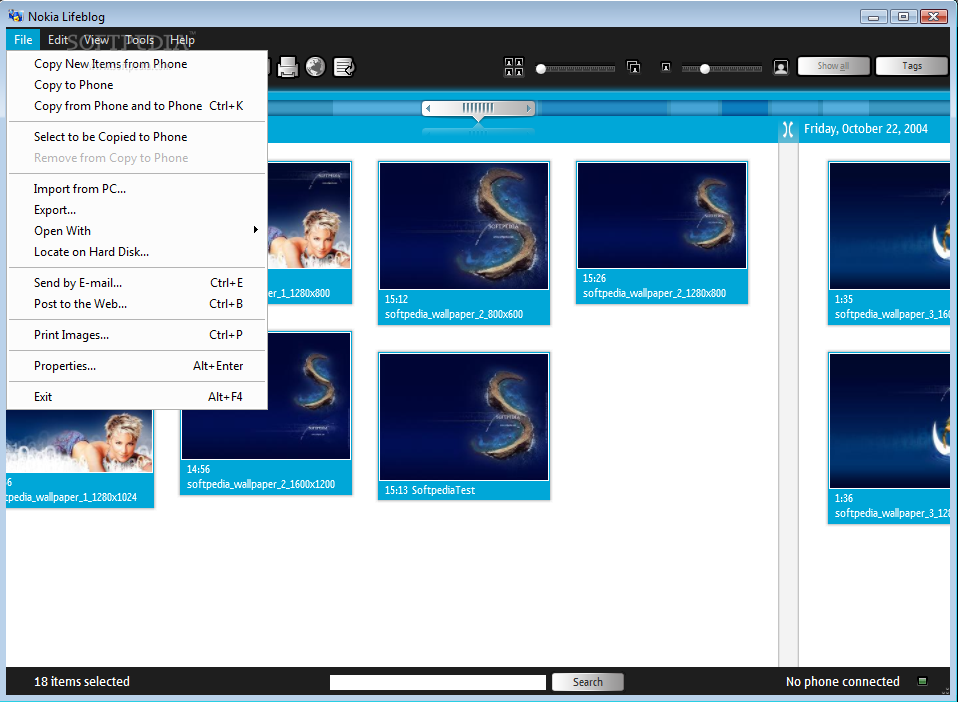This screenshot has width=958, height=702.
Task: Click the Friday, October 22, 2004 date header
Action: 866,129
